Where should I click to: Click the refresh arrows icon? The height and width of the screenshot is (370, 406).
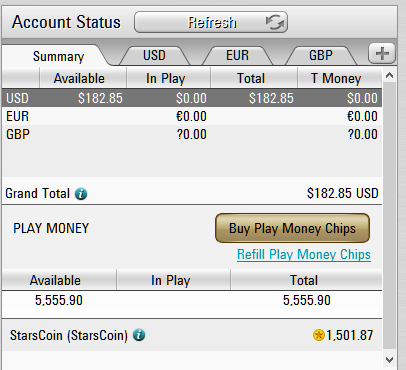[275, 22]
